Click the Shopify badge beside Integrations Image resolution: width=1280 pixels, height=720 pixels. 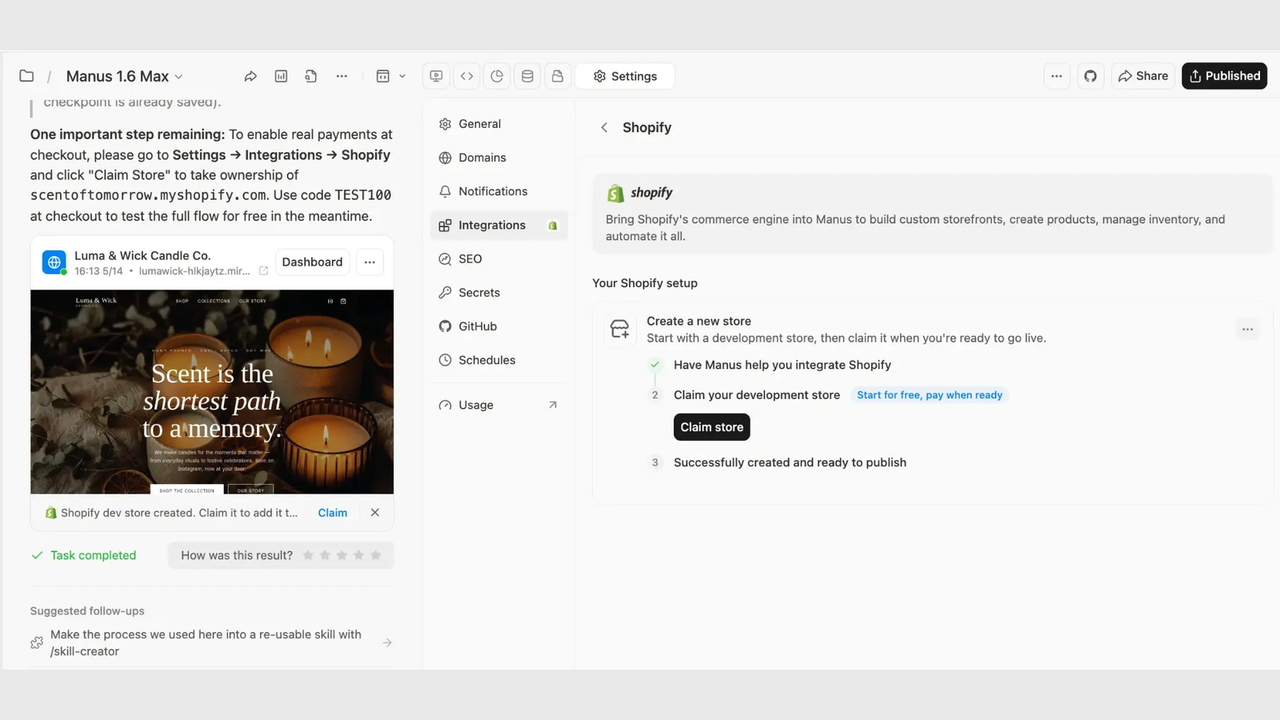coord(553,226)
